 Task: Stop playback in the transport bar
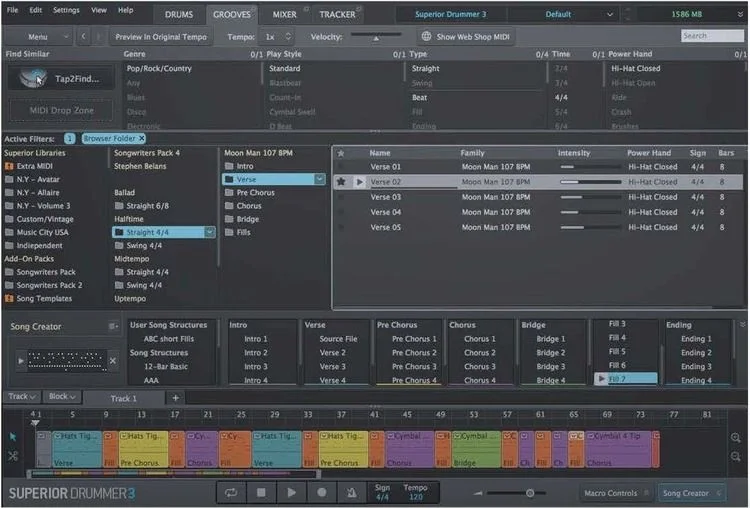[x=261, y=492]
